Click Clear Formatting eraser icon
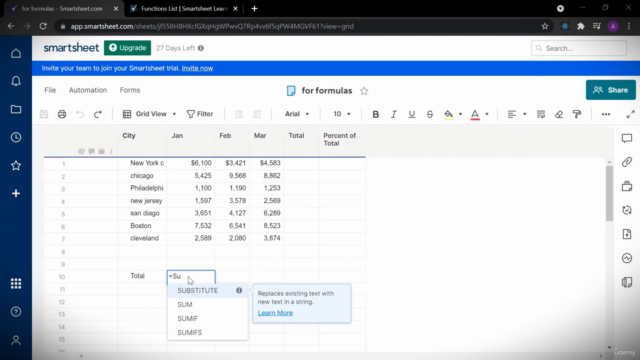The width and height of the screenshot is (640, 360). coord(559,114)
